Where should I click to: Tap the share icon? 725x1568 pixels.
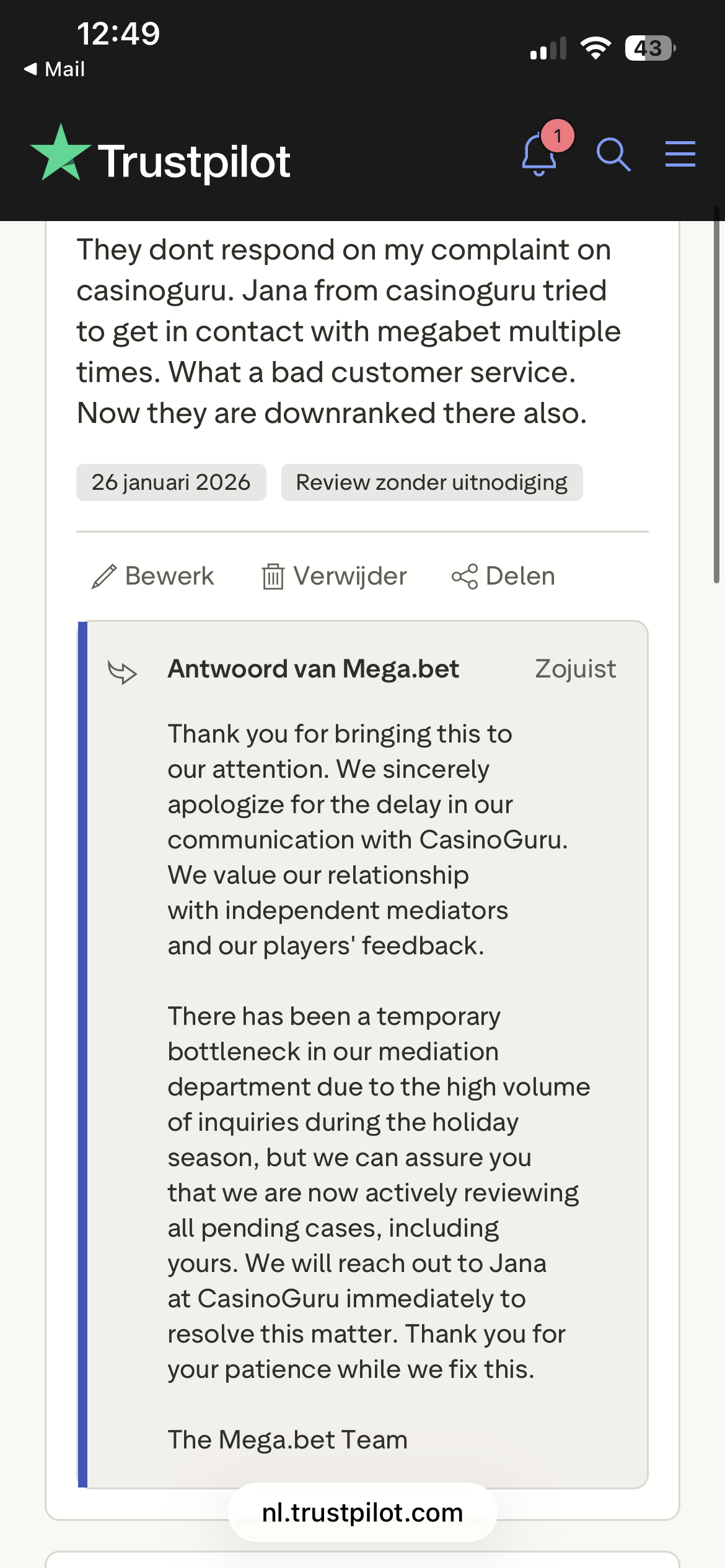click(x=465, y=577)
